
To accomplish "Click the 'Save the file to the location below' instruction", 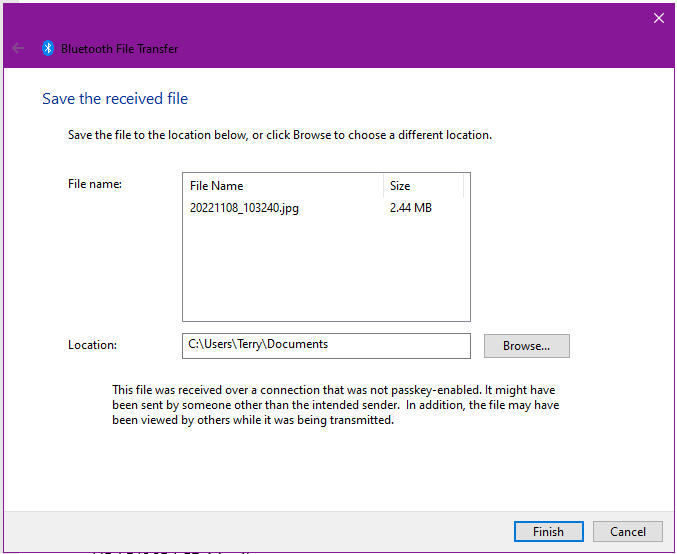I will 280,135.
